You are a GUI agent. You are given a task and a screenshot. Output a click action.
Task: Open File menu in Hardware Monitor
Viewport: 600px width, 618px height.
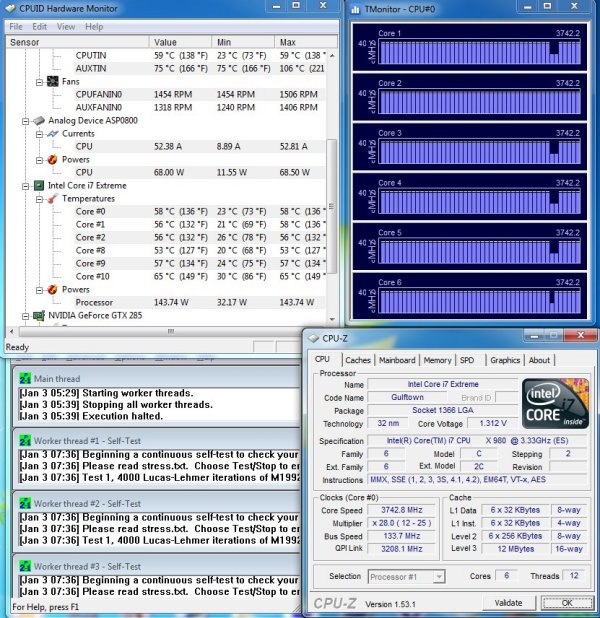(x=16, y=26)
